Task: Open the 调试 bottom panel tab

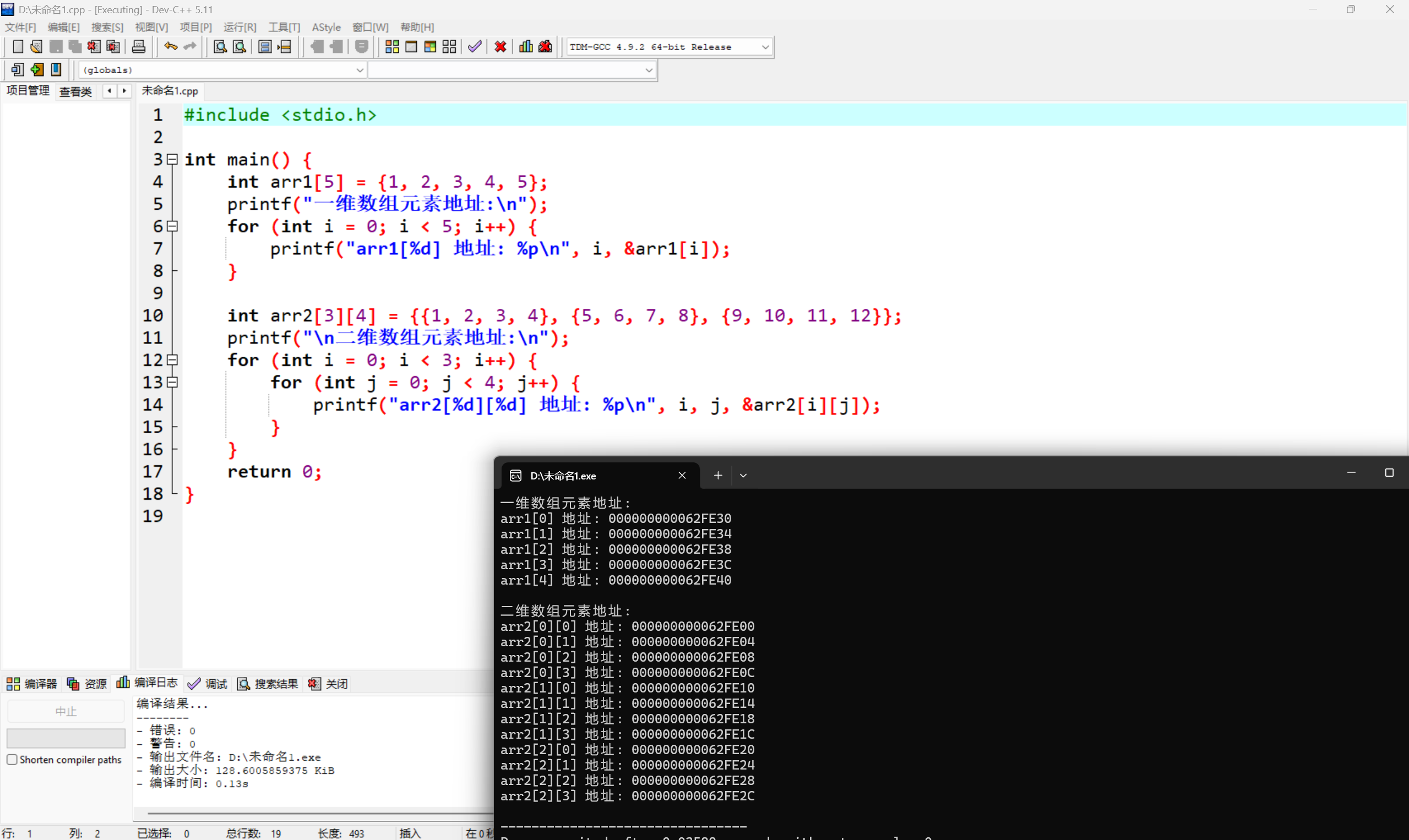Action: coord(208,684)
